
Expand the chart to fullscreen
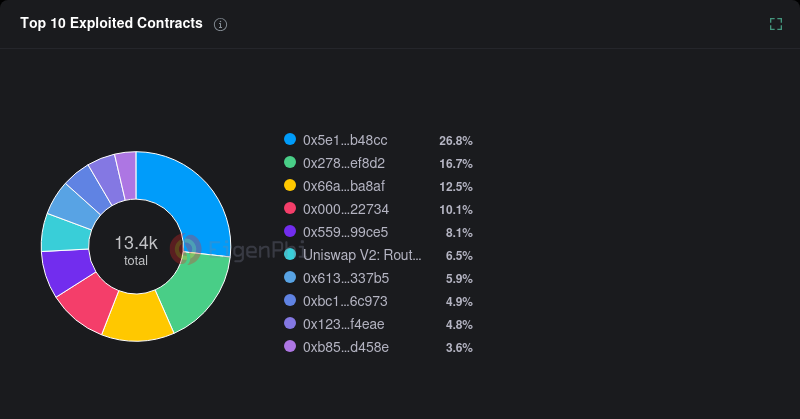[x=776, y=24]
